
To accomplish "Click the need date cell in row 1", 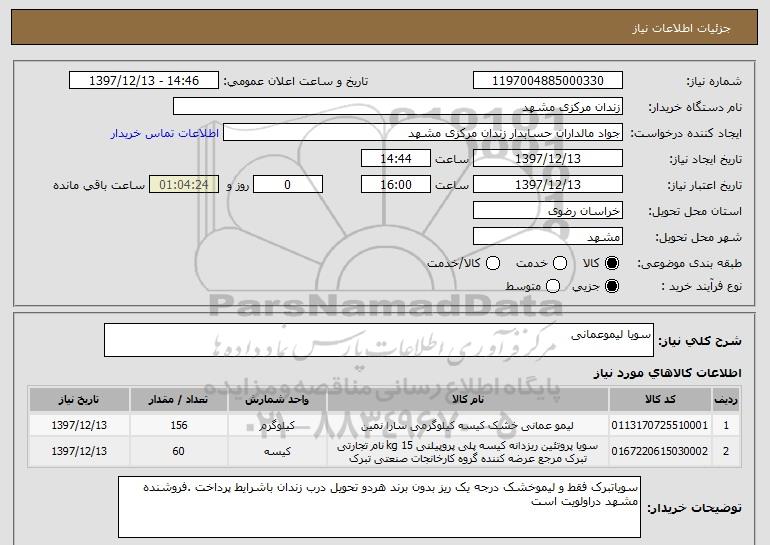I will (79, 425).
